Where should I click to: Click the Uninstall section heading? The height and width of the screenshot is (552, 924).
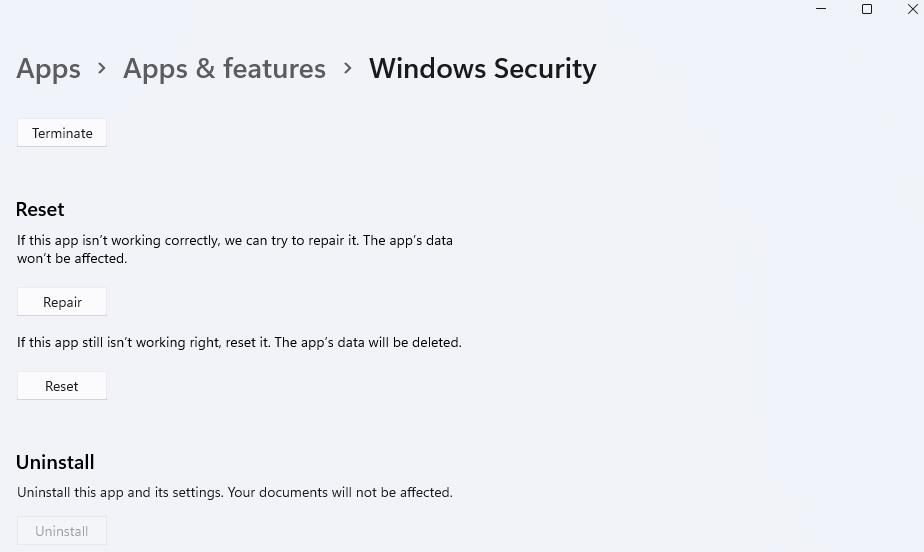pyautogui.click(x=55, y=462)
